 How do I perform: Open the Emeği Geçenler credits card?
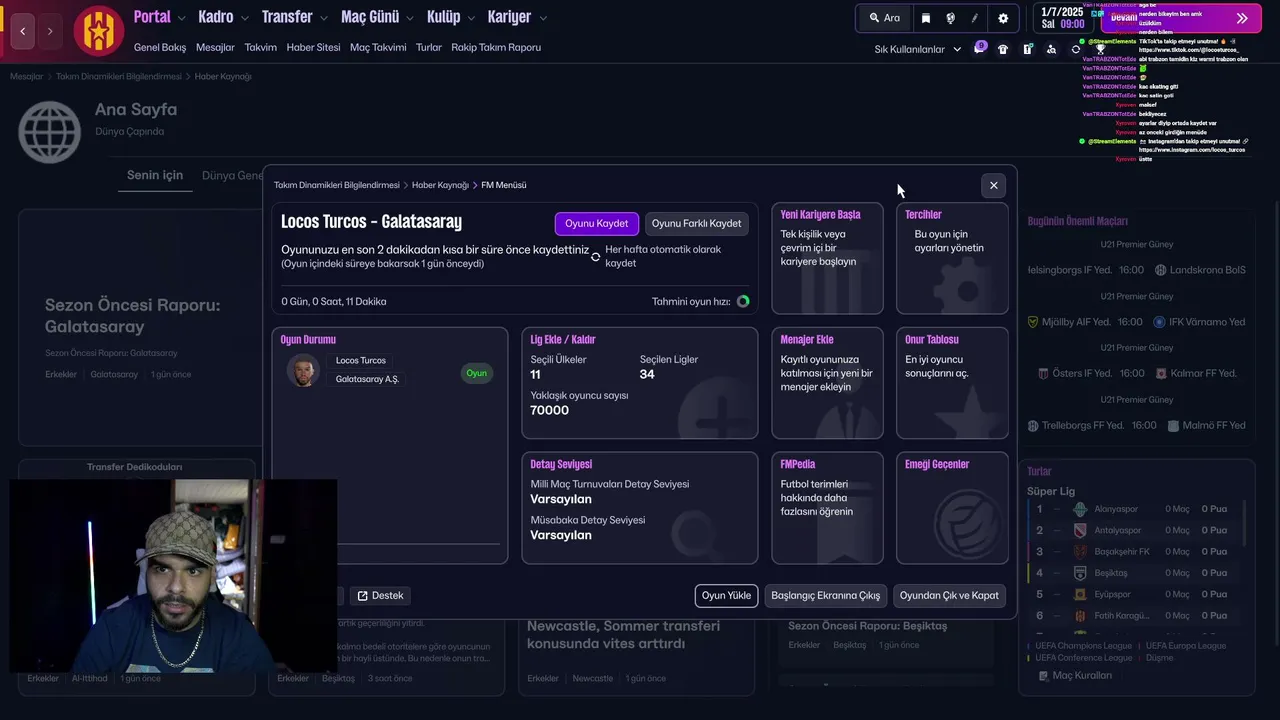[952, 508]
